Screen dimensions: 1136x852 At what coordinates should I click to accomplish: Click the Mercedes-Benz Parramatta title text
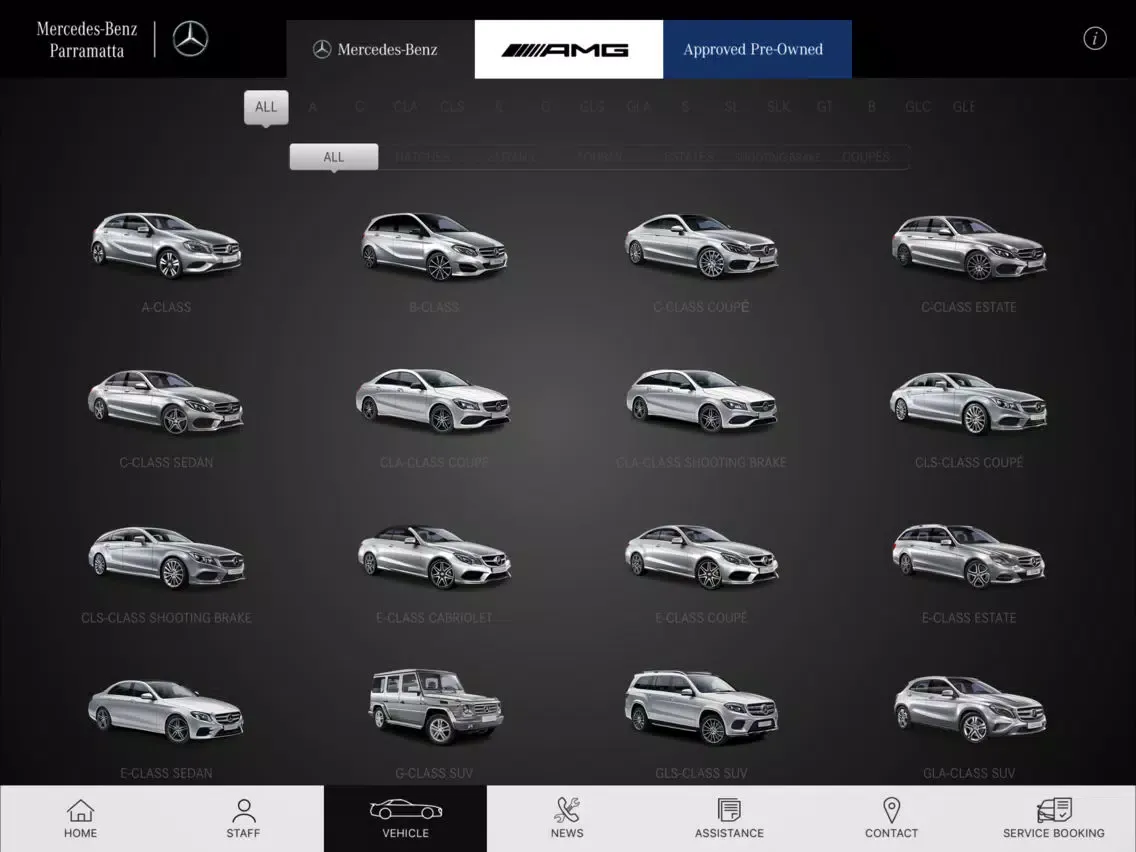(x=86, y=39)
